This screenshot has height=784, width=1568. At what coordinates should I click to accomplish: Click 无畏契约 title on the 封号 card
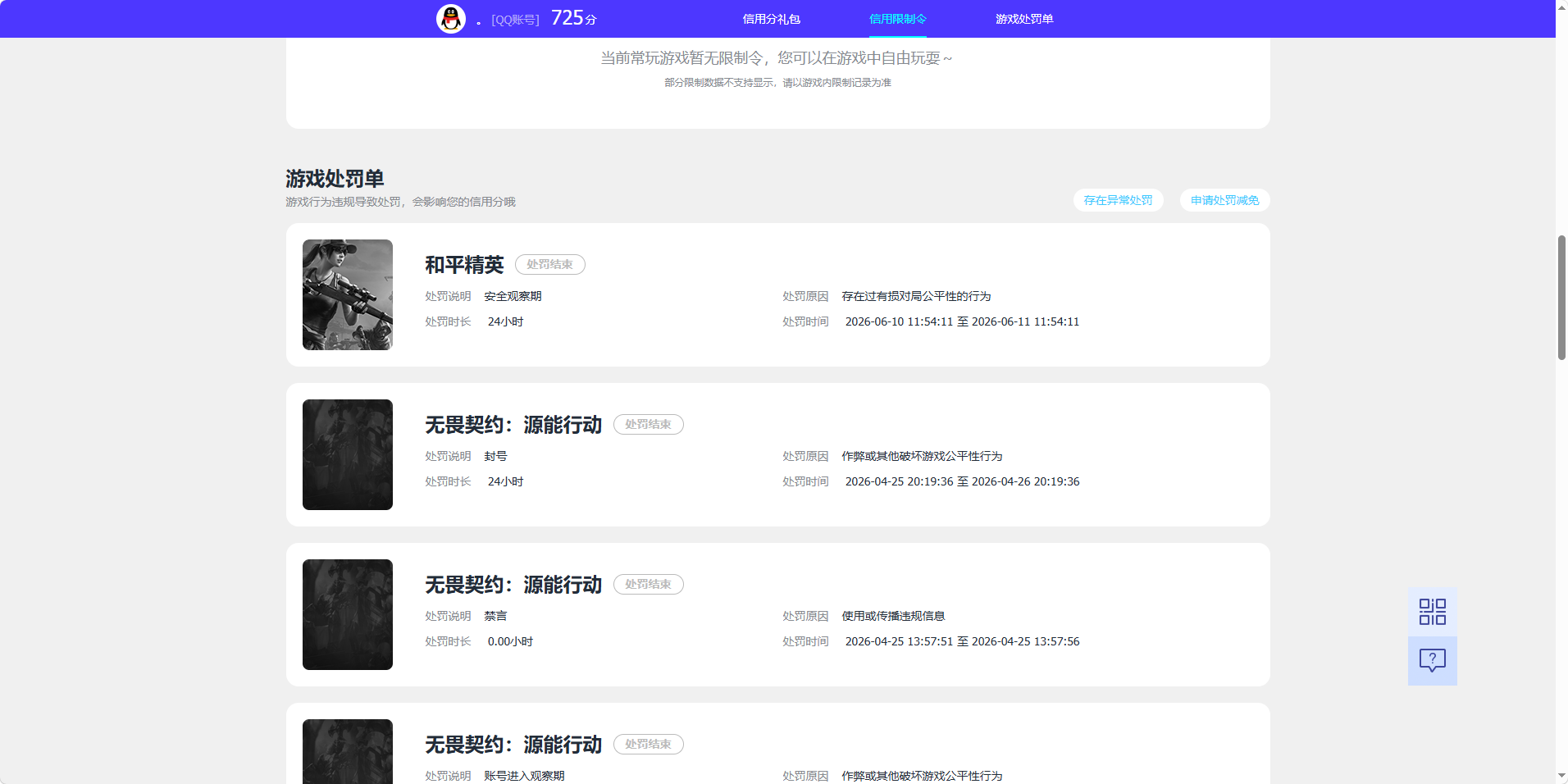(x=513, y=425)
